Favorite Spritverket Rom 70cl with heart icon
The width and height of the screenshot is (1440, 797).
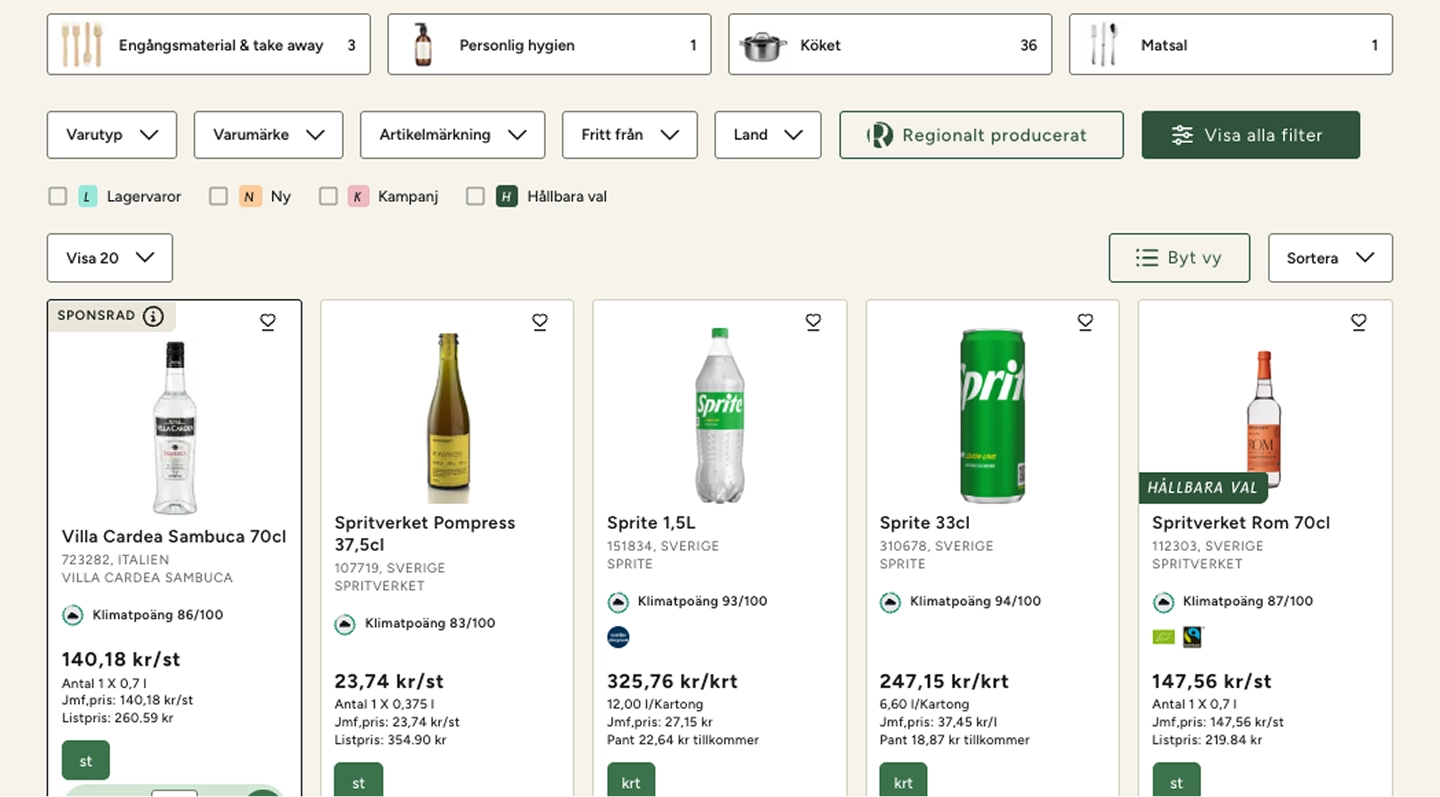click(x=1358, y=322)
